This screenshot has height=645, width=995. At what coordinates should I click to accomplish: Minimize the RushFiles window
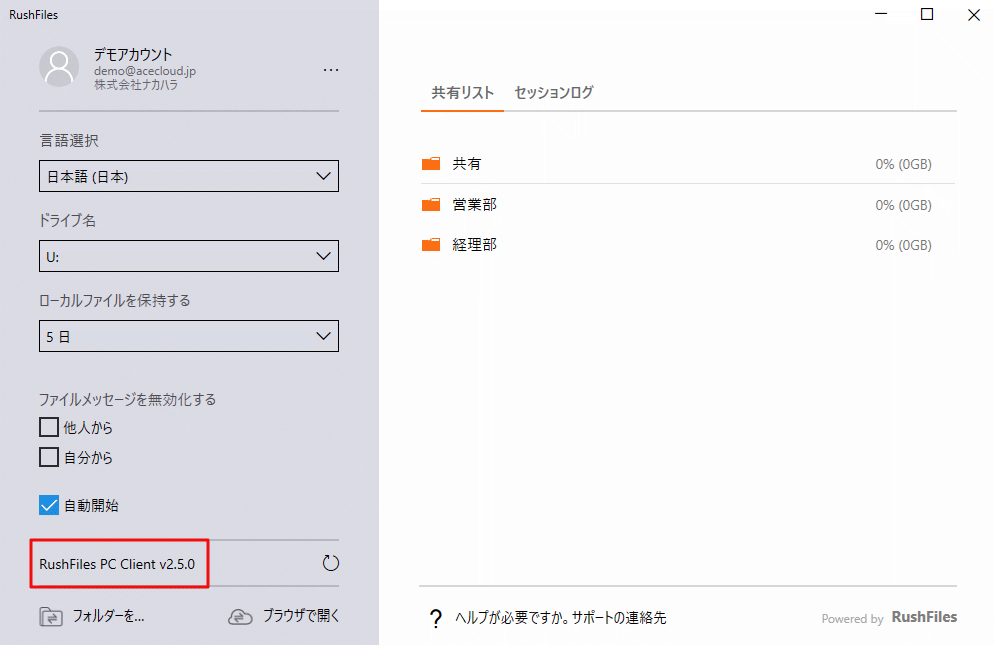pyautogui.click(x=881, y=14)
